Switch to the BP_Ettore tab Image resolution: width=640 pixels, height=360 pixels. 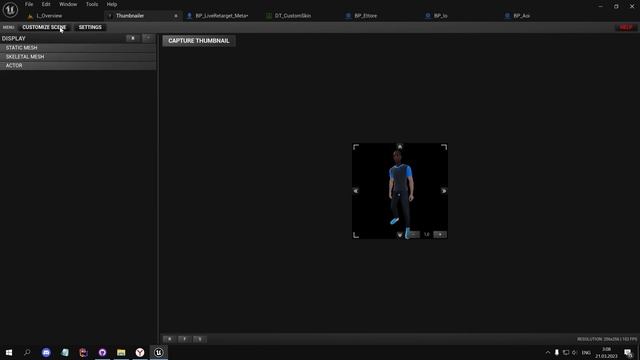[366, 16]
